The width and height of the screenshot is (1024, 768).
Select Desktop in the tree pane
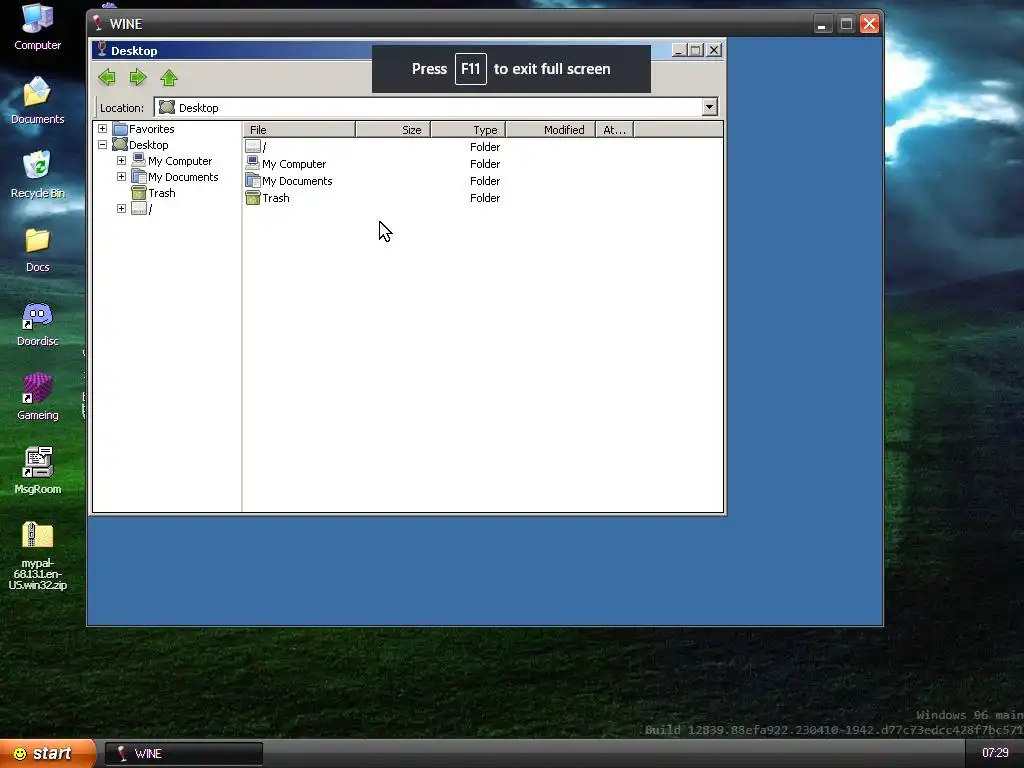click(140, 145)
